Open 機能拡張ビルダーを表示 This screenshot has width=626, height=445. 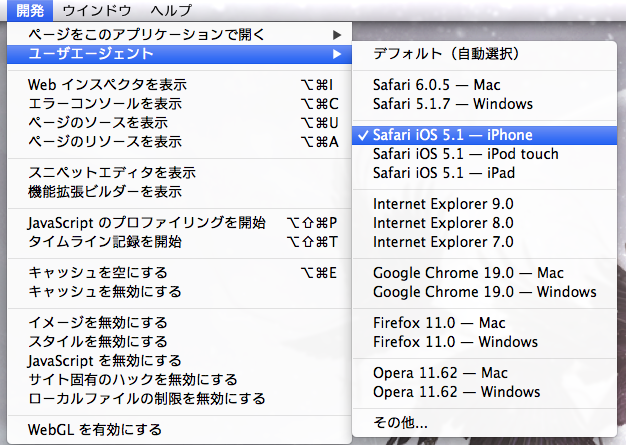coord(179,192)
